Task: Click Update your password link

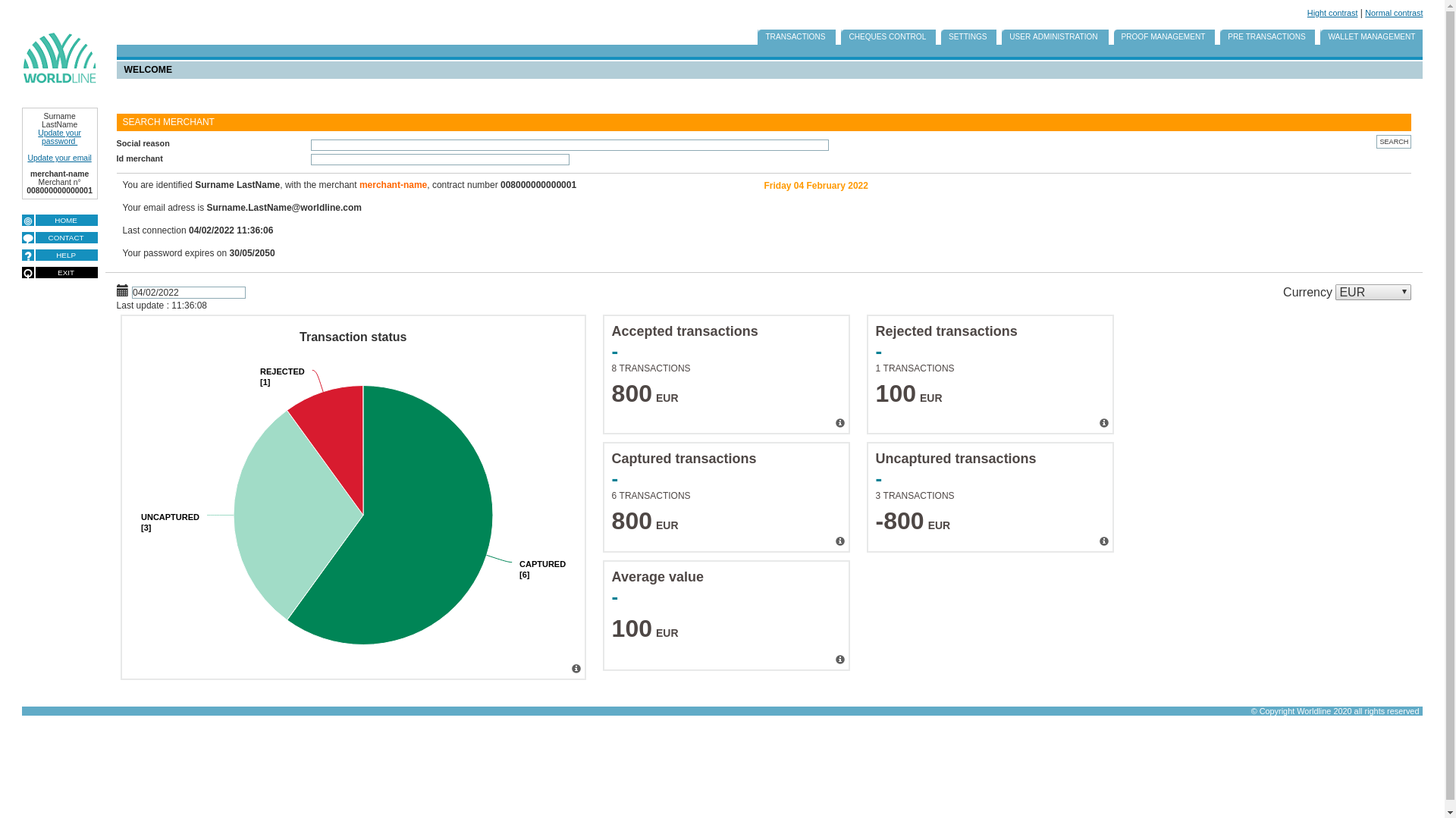Action: tap(59, 137)
